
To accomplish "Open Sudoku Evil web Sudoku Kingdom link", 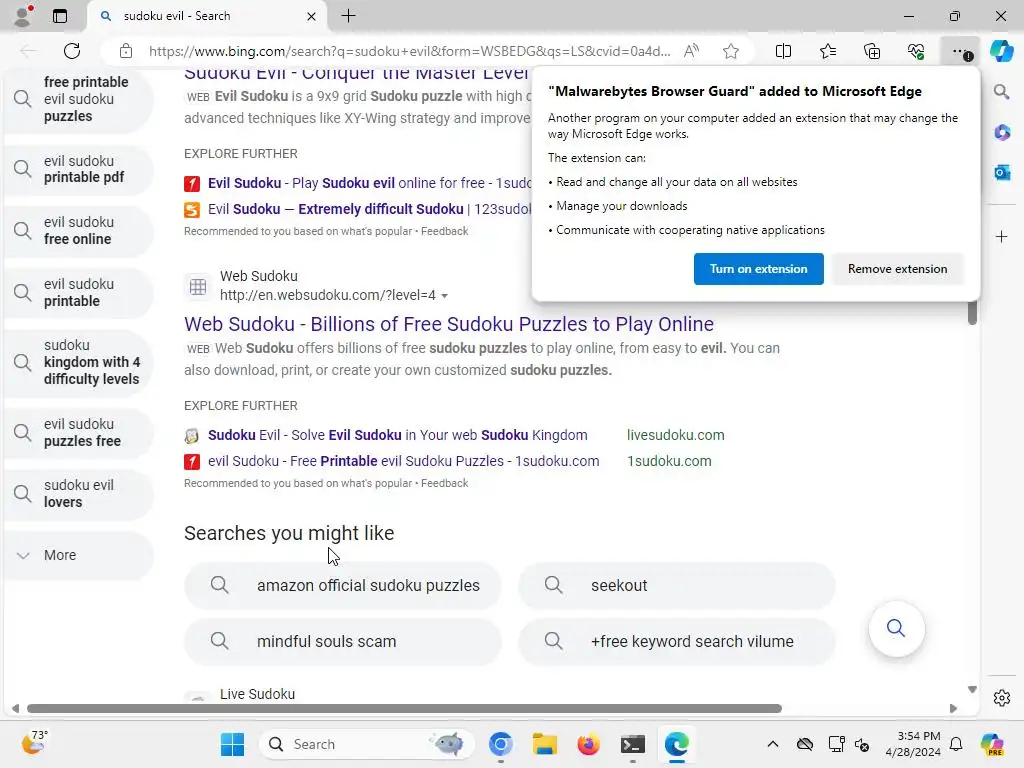I will point(398,435).
